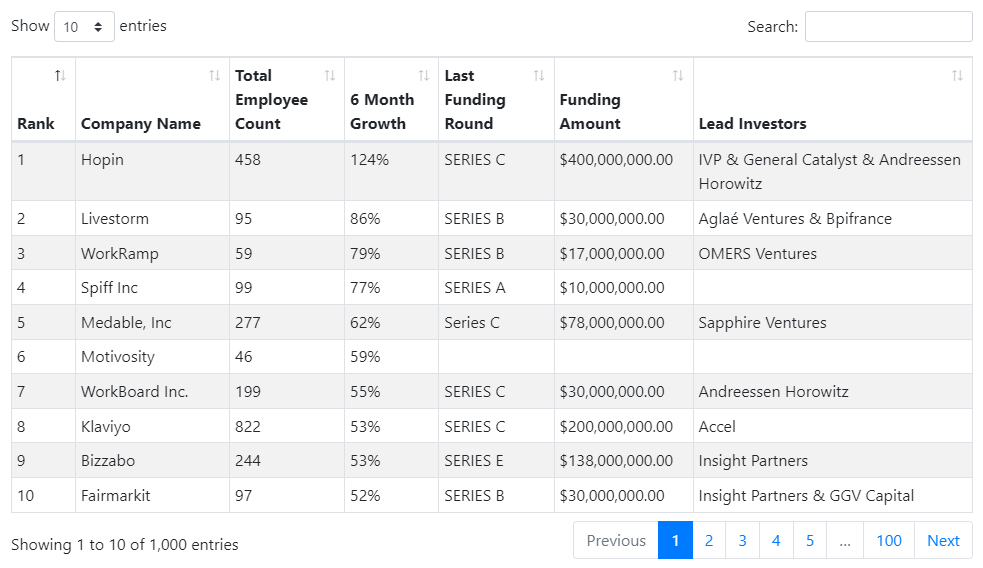Image resolution: width=983 pixels, height=568 pixels.
Task: Select the WorkRamp company cell
Action: (x=152, y=253)
